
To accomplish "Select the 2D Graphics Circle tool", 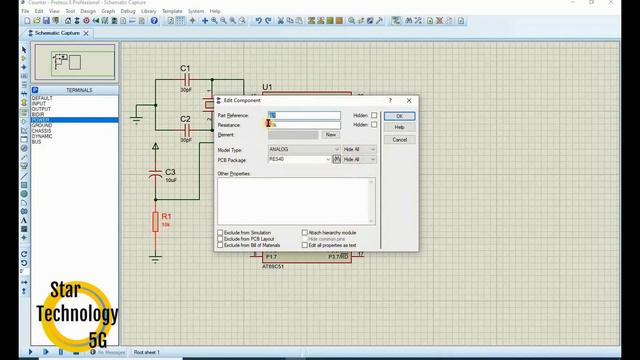I will coord(24,194).
